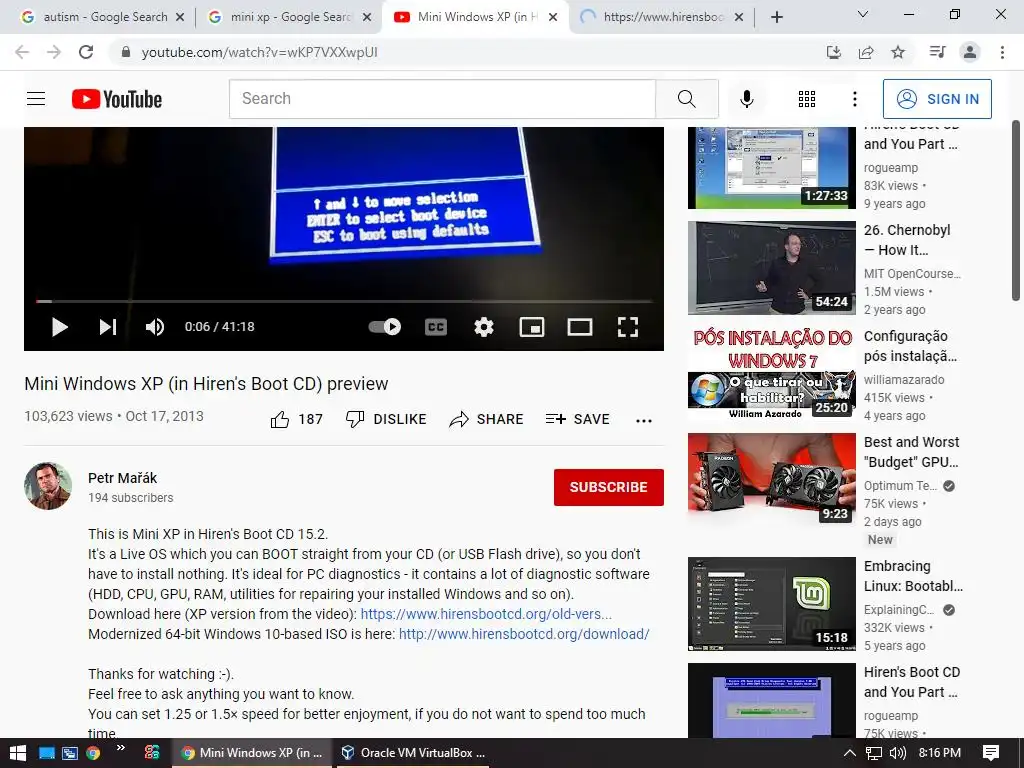
Task: Open the media controls icon
Action: coord(937,52)
